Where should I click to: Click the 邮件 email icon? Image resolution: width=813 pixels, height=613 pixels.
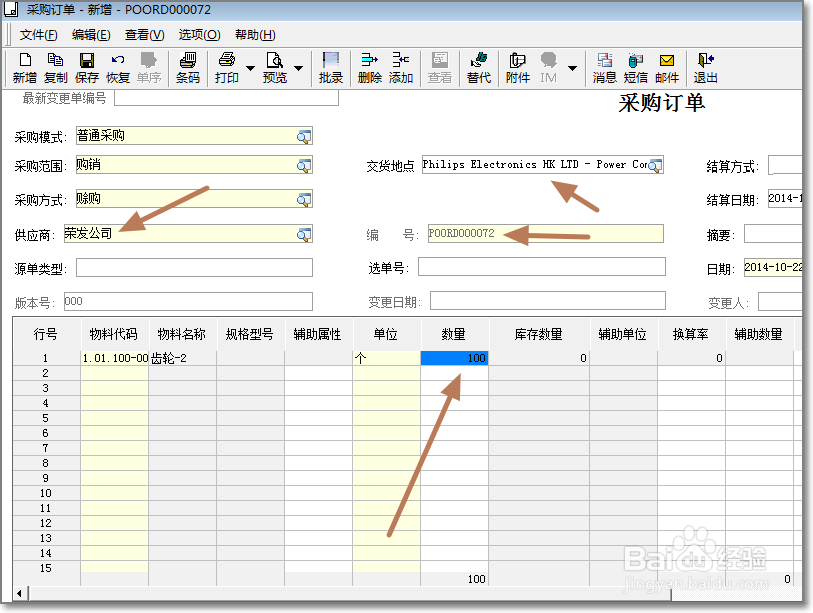[666, 65]
